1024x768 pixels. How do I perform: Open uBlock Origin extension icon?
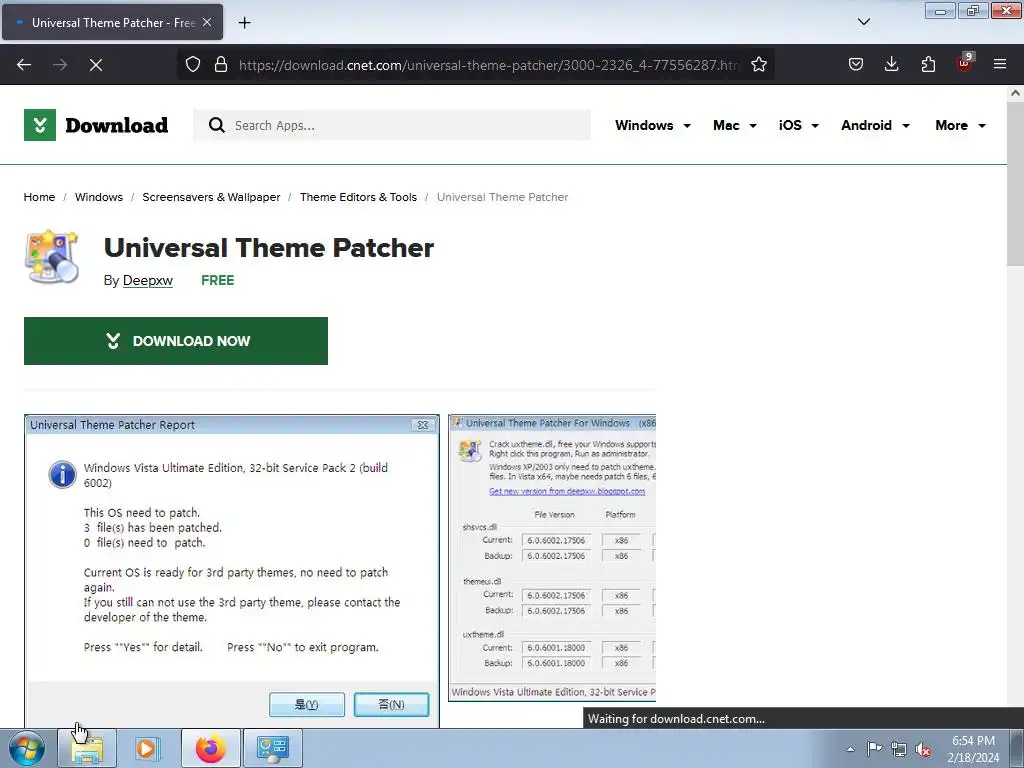pos(965,63)
